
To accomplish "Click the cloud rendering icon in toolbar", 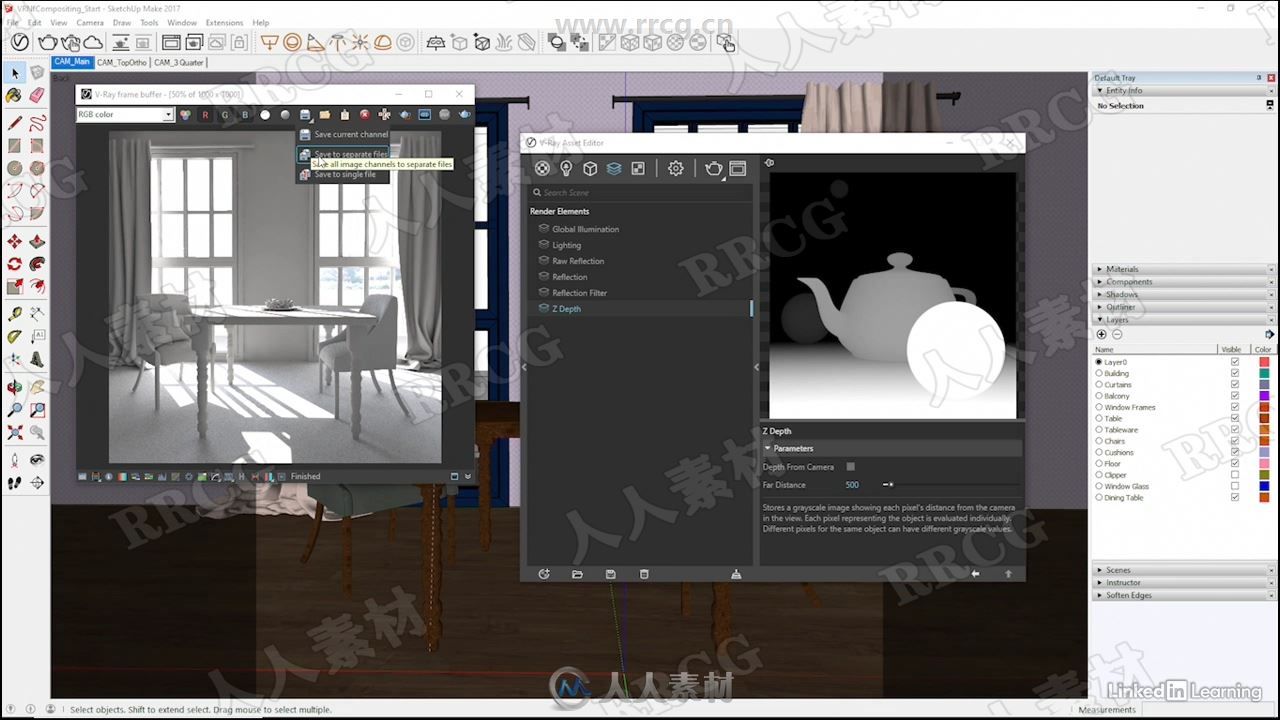I will tap(93, 42).
